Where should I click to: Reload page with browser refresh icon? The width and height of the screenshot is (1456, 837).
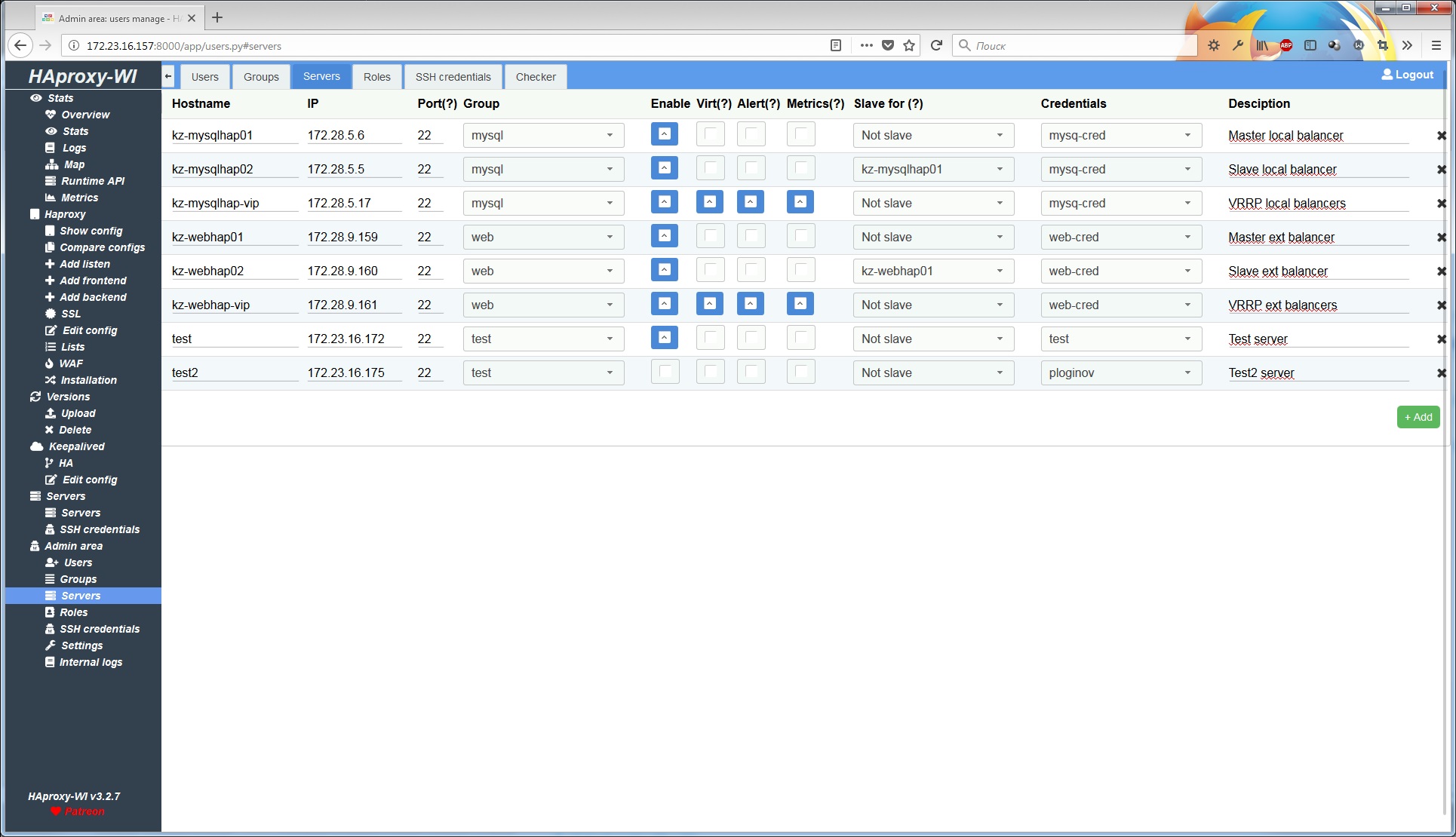pos(936,45)
